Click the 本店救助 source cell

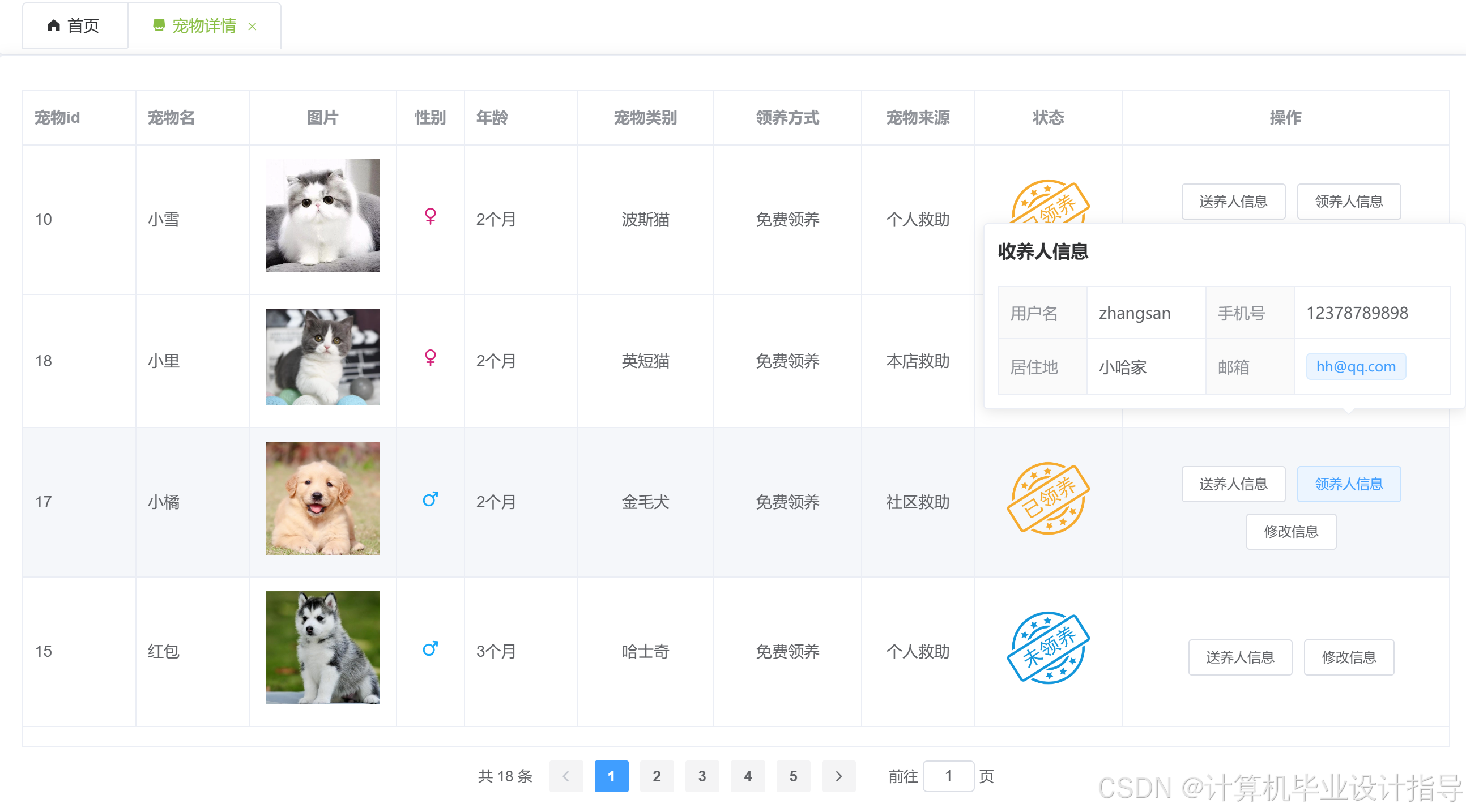918,361
